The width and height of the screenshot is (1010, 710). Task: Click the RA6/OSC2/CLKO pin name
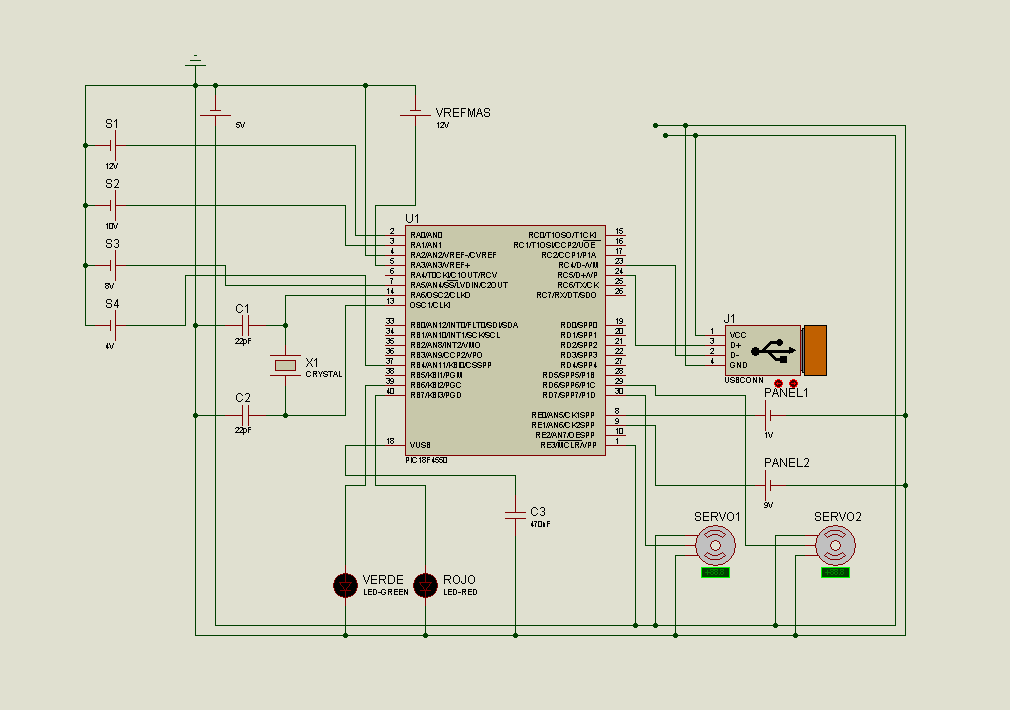point(440,295)
